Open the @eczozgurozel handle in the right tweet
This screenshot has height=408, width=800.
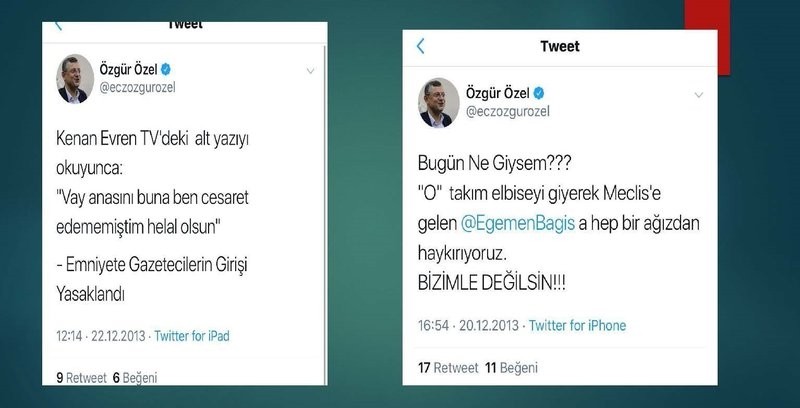[508, 112]
